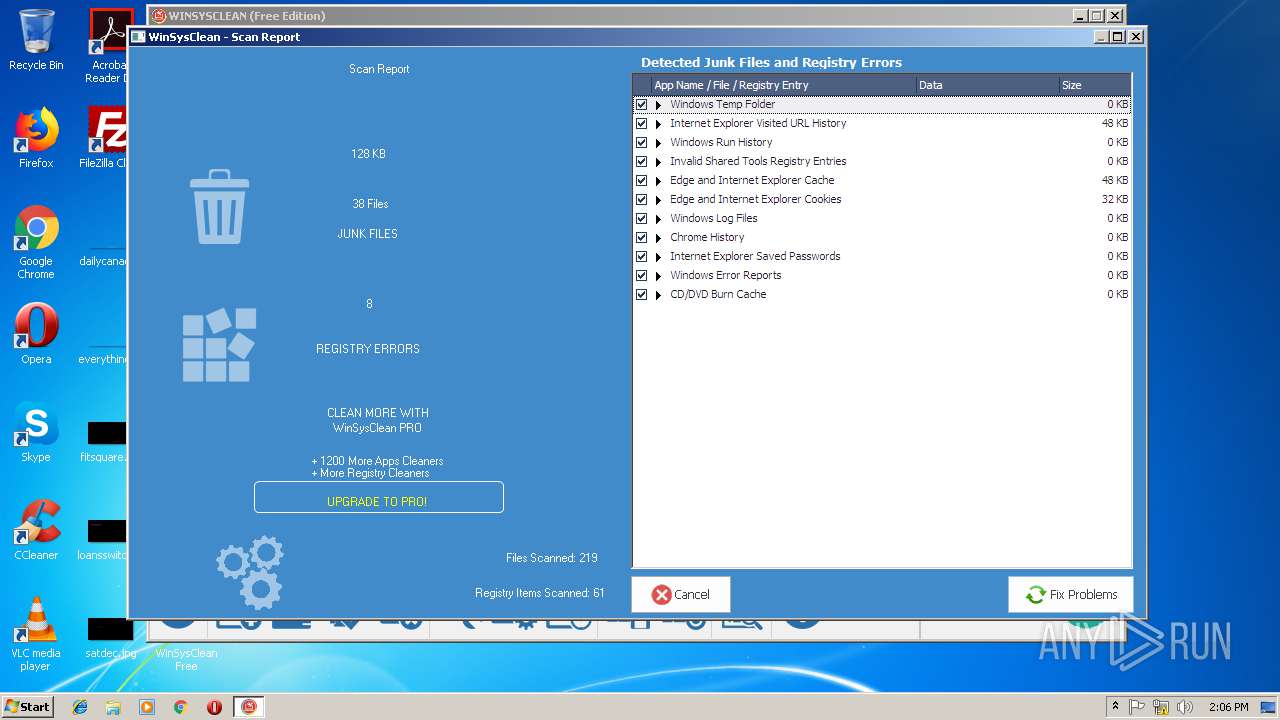
Task: Sort by the Data column header
Action: tap(986, 85)
